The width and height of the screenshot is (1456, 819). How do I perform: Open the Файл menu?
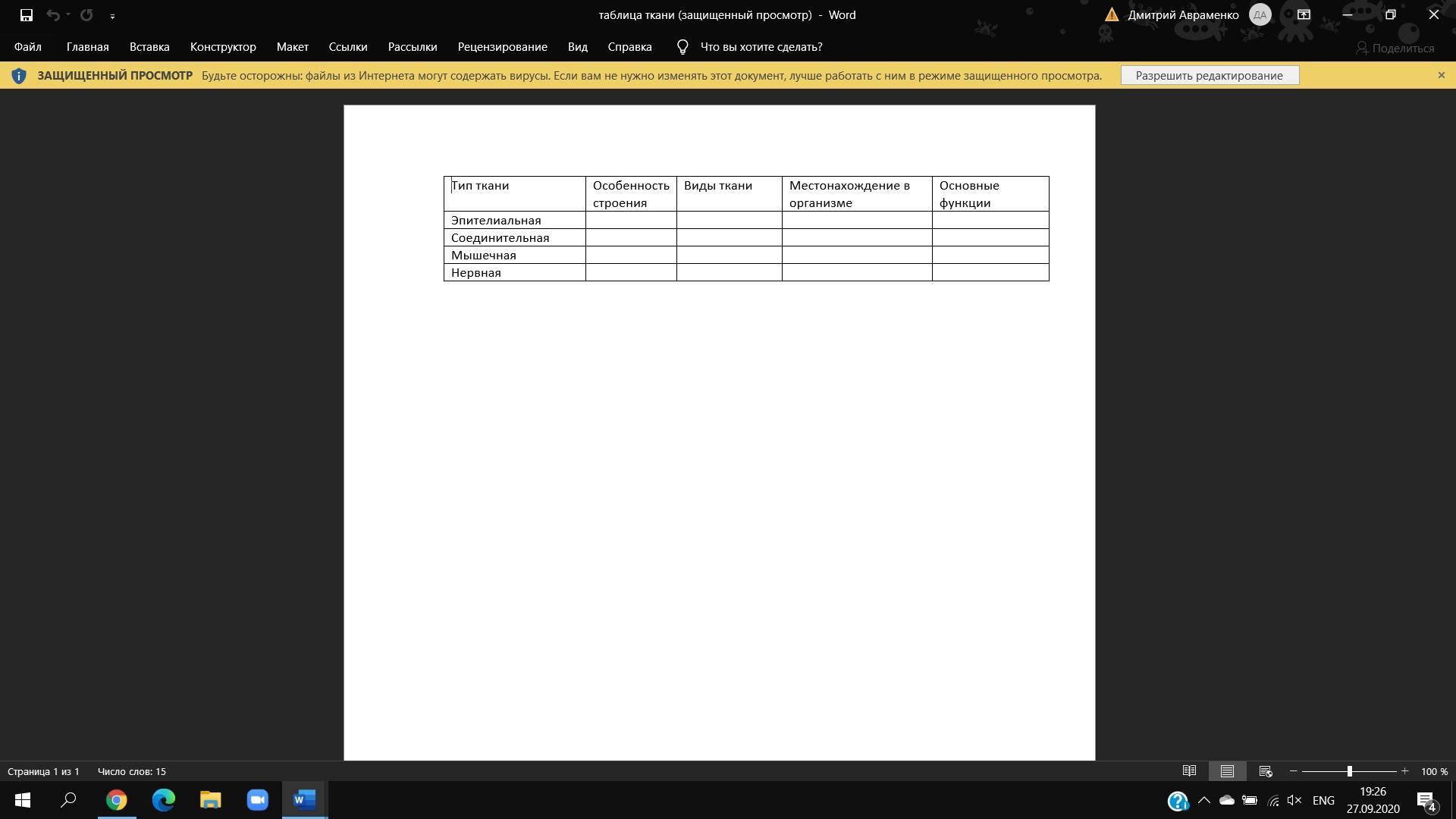pos(27,47)
